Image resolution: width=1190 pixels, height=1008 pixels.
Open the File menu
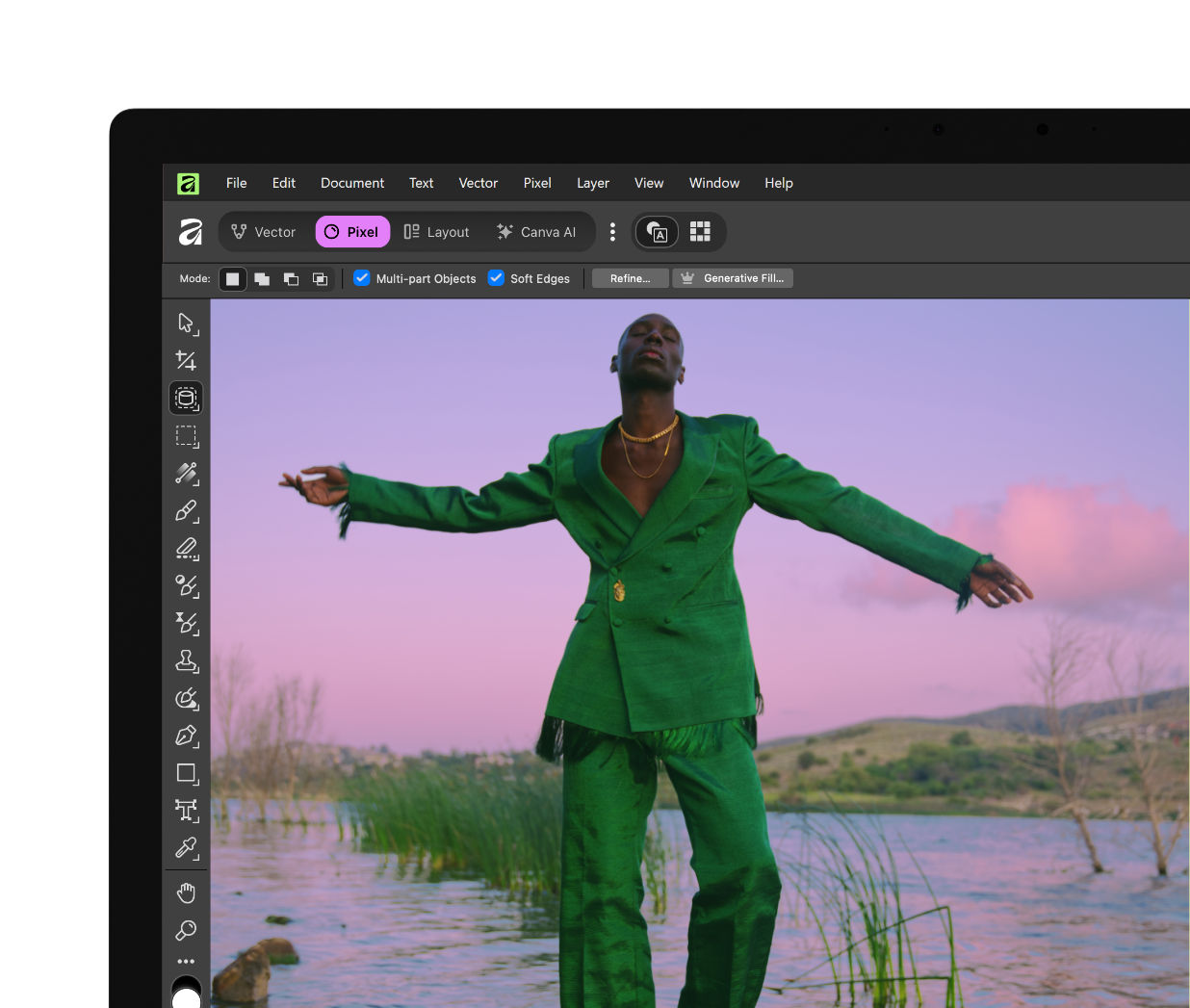[x=237, y=183]
